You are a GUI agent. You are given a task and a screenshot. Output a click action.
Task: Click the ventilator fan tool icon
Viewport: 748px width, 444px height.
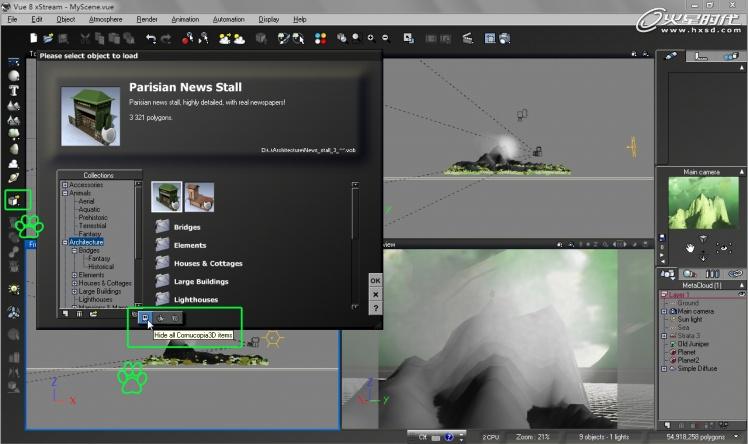(x=14, y=313)
